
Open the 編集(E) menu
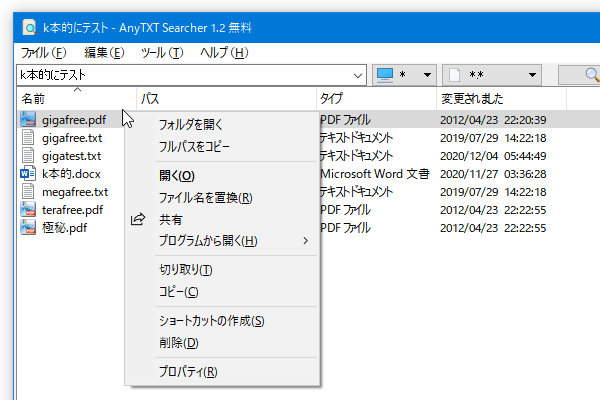[104, 52]
